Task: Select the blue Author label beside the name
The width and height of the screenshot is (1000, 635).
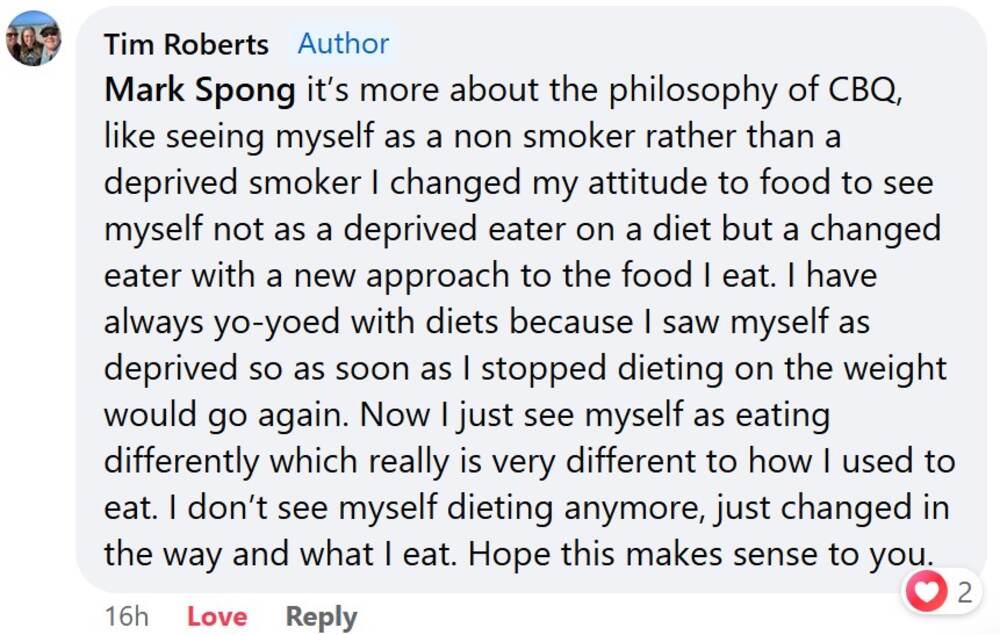Action: click(x=343, y=44)
